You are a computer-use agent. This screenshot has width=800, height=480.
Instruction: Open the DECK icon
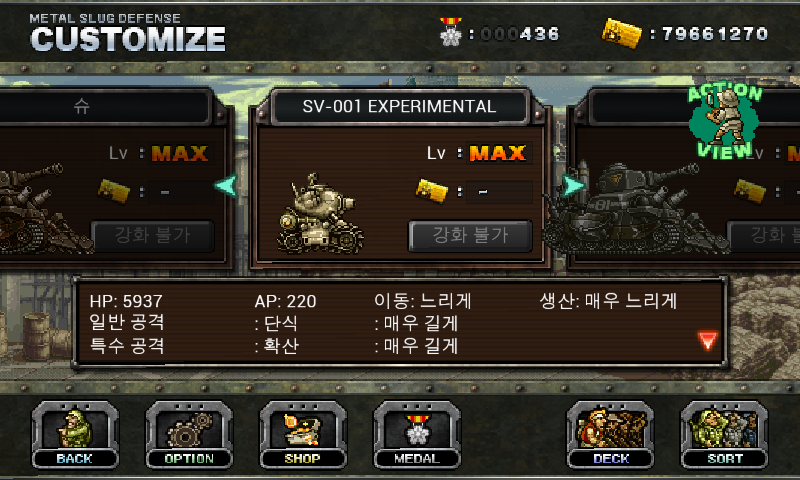click(610, 435)
